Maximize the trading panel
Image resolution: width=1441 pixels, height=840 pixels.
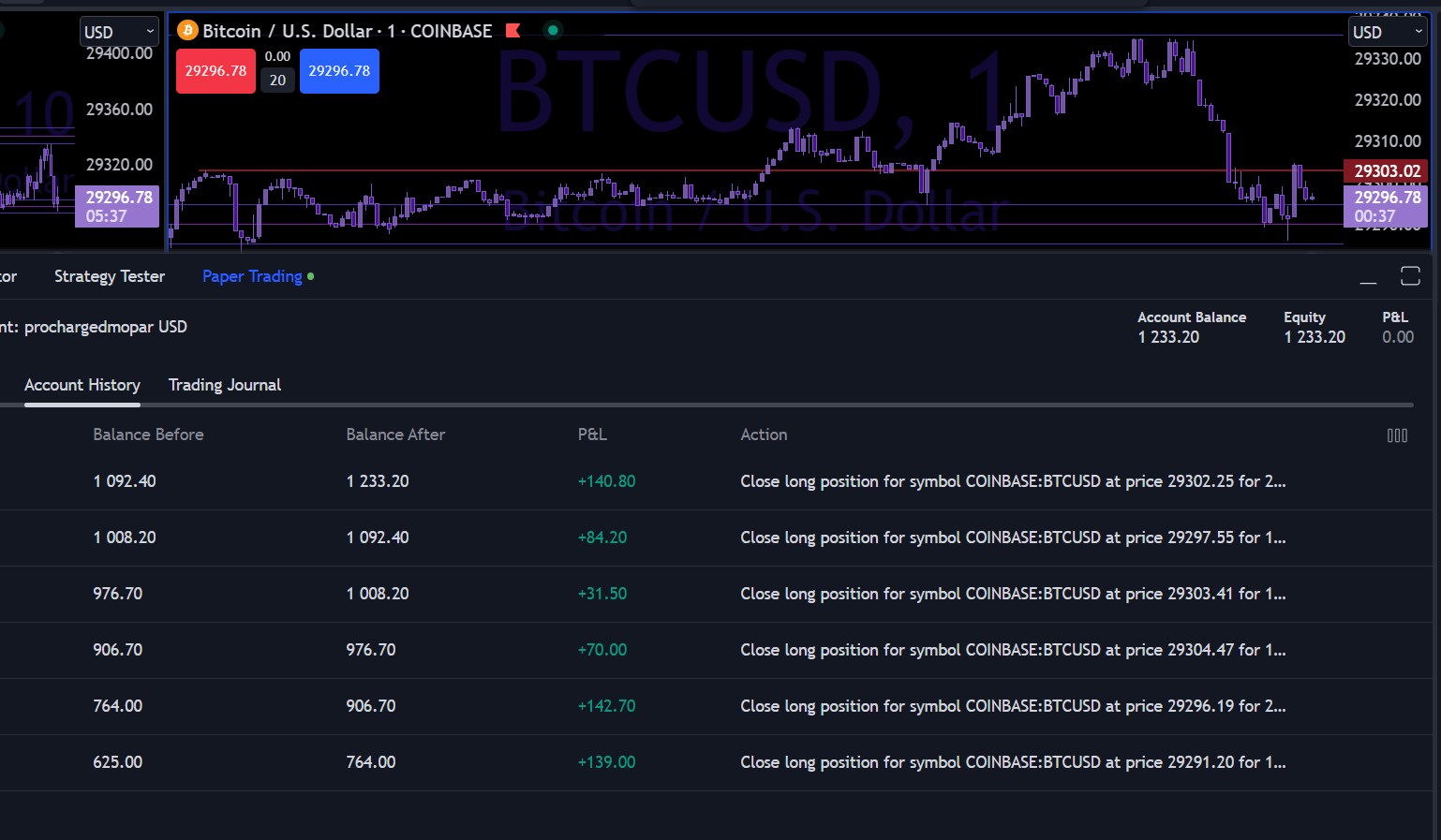point(1410,275)
